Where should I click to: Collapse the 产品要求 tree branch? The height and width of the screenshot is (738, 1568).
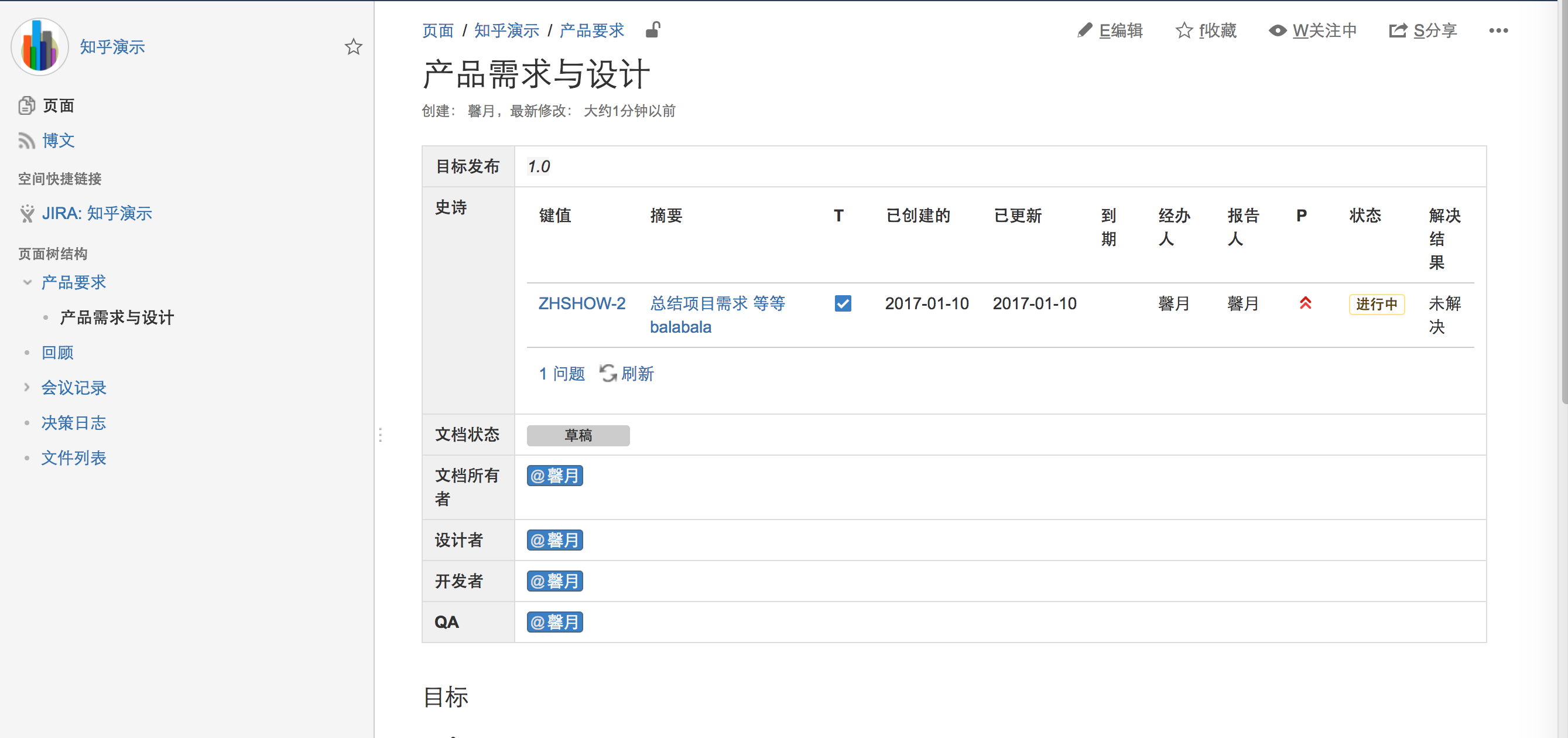tap(26, 282)
